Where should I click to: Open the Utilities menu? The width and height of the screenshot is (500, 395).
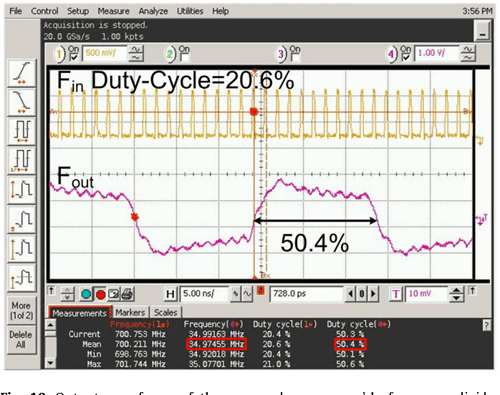(190, 11)
